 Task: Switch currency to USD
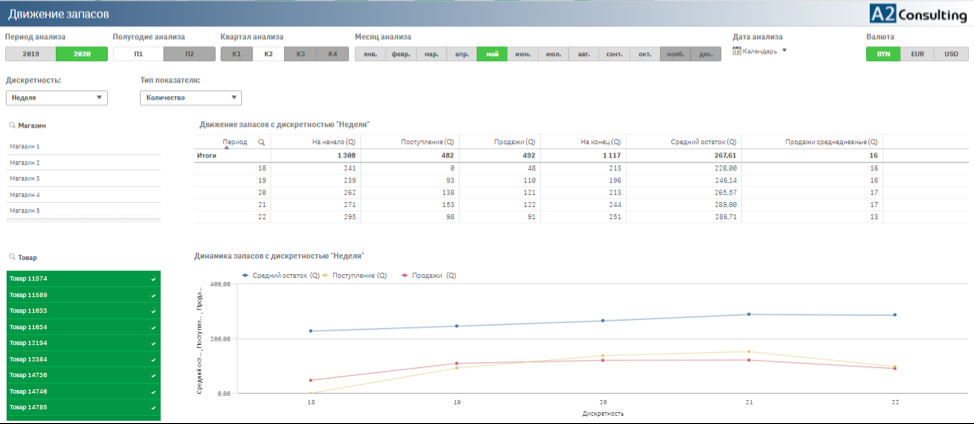click(951, 54)
